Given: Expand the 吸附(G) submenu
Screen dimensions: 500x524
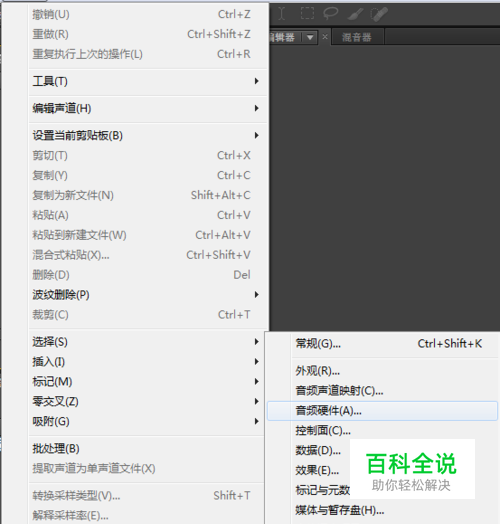Looking at the screenshot, I should pyautogui.click(x=147, y=421).
